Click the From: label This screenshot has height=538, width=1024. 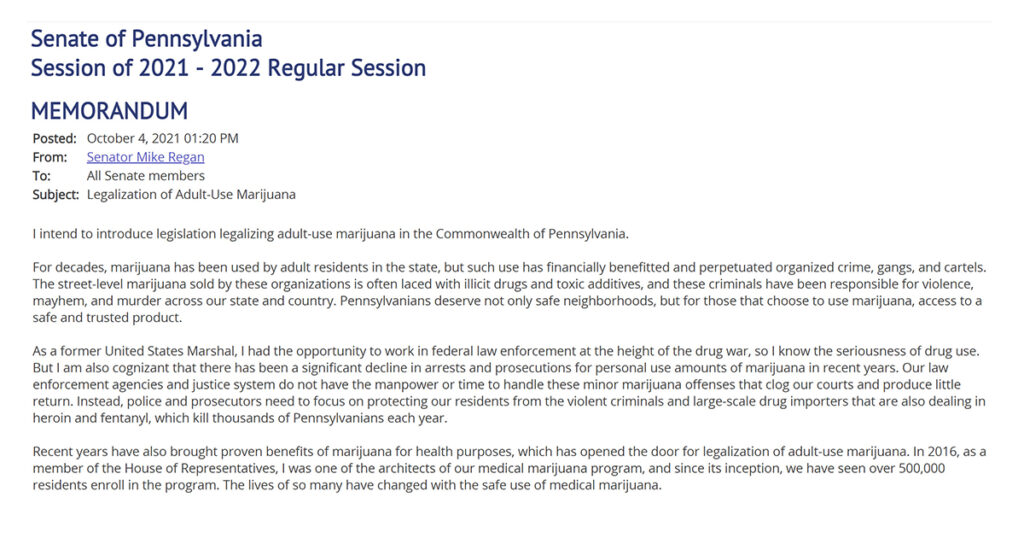point(50,157)
